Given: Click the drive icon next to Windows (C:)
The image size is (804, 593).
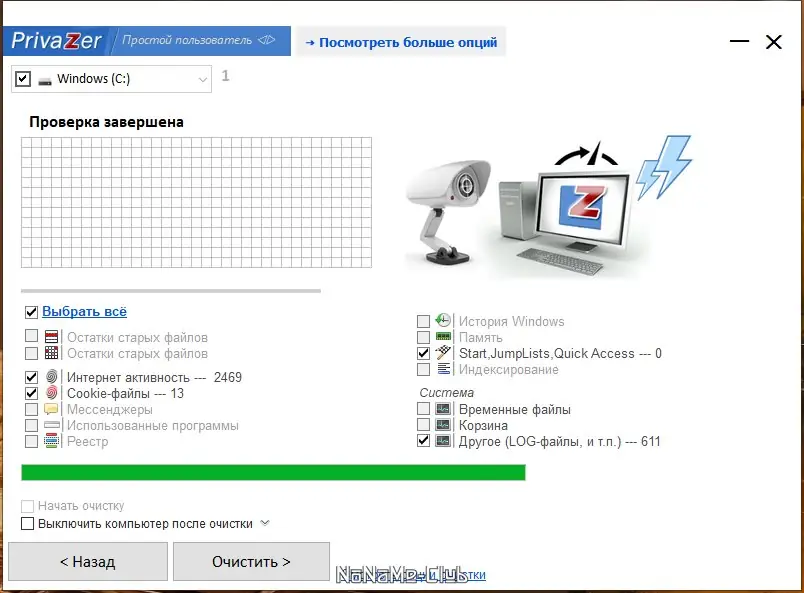Looking at the screenshot, I should pyautogui.click(x=45, y=81).
